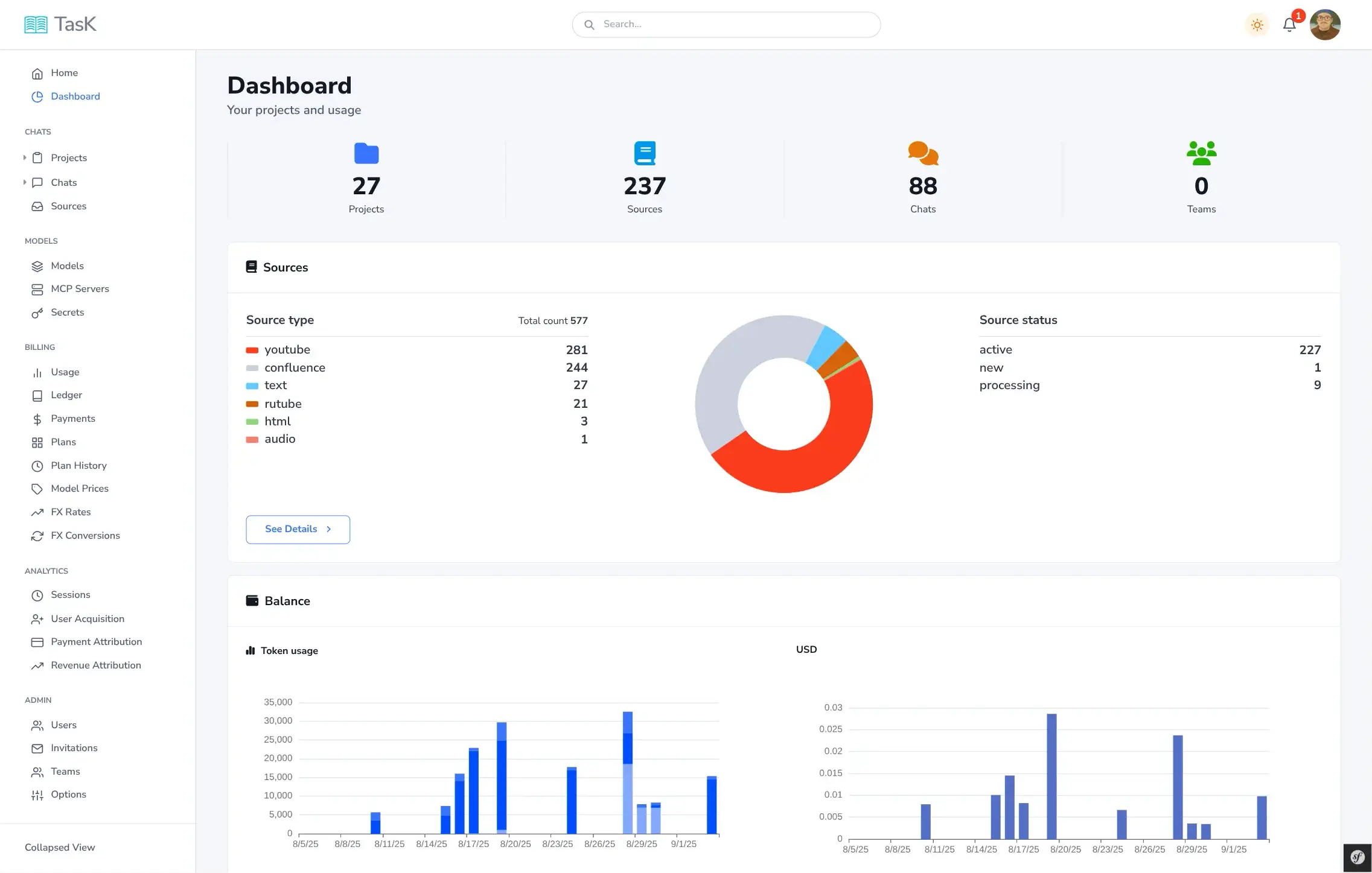Image resolution: width=1372 pixels, height=873 pixels.
Task: Click the green Teams people icon
Action: pyautogui.click(x=1201, y=153)
